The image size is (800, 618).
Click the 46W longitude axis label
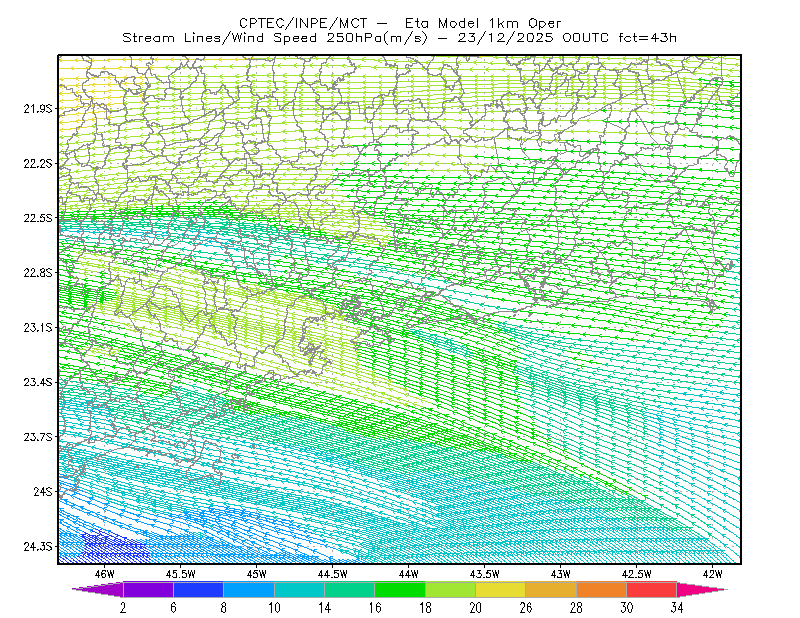[105, 574]
